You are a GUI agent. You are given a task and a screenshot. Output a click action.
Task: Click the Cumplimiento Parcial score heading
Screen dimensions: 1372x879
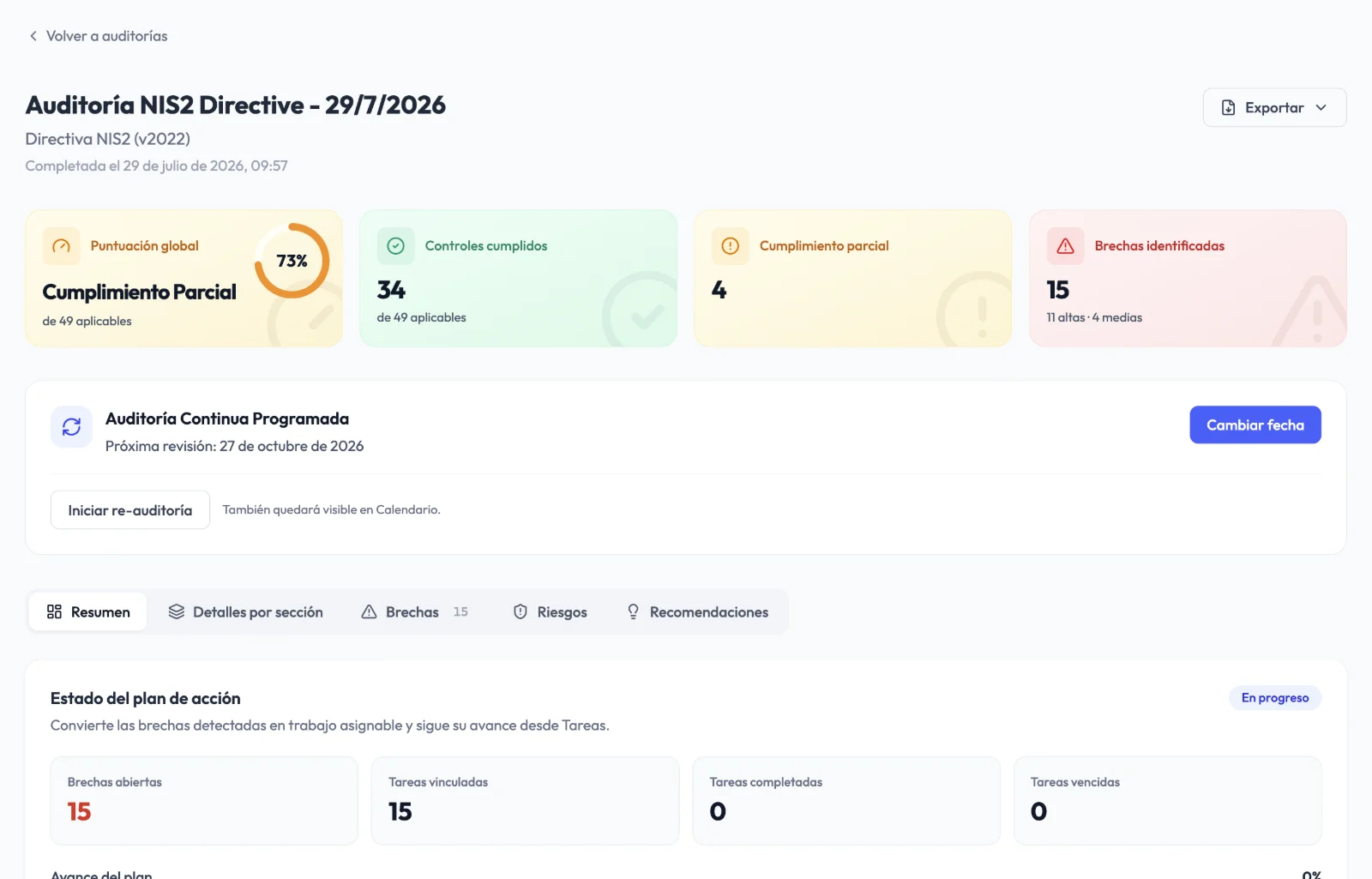[139, 292]
